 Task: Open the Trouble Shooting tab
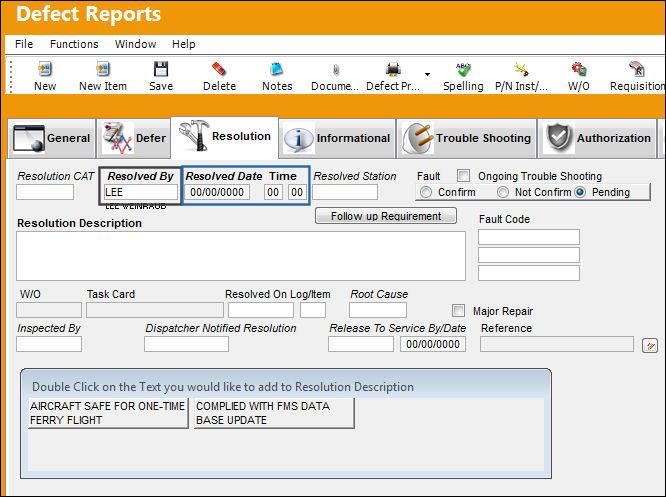click(466, 138)
